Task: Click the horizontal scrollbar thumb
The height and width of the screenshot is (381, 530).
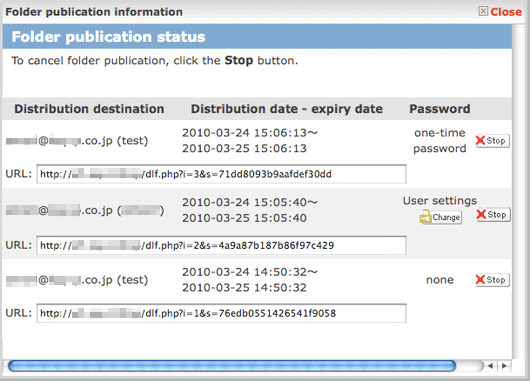Action: point(232,365)
